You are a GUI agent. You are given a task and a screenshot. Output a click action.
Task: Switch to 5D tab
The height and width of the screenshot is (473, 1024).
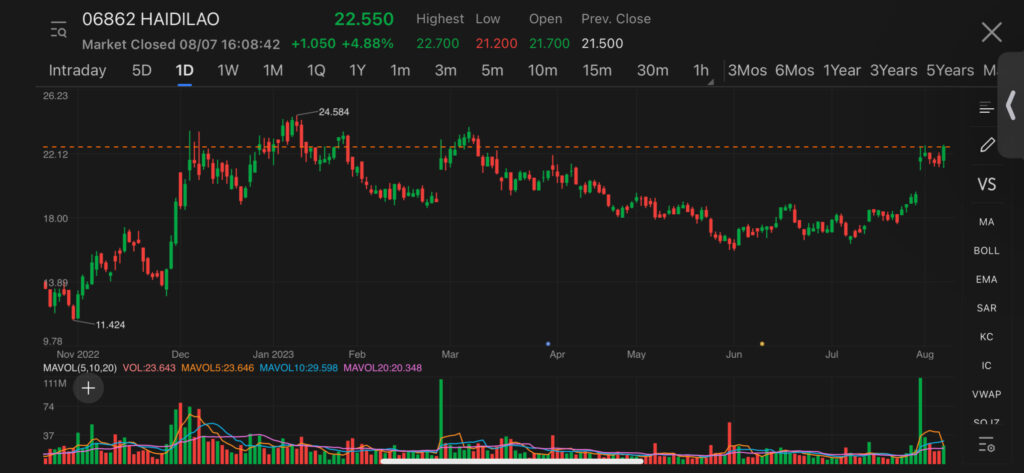click(x=142, y=71)
